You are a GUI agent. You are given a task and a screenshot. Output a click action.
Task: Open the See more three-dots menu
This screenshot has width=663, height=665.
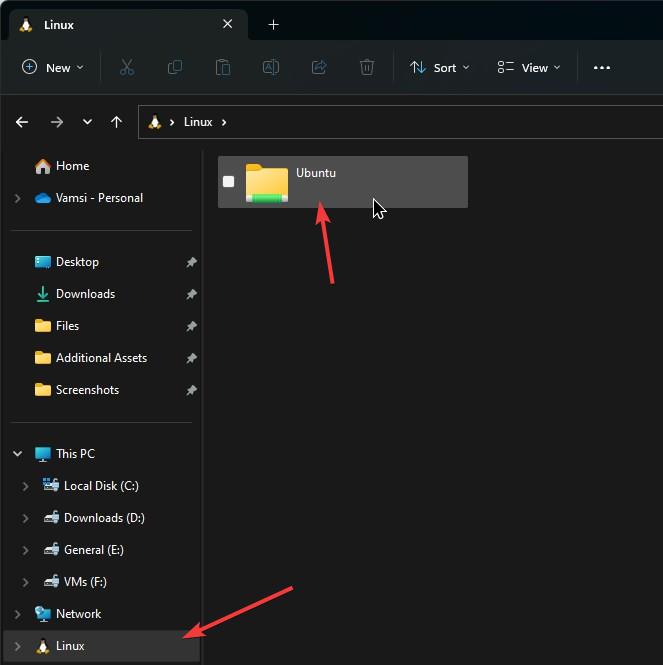[x=601, y=67]
